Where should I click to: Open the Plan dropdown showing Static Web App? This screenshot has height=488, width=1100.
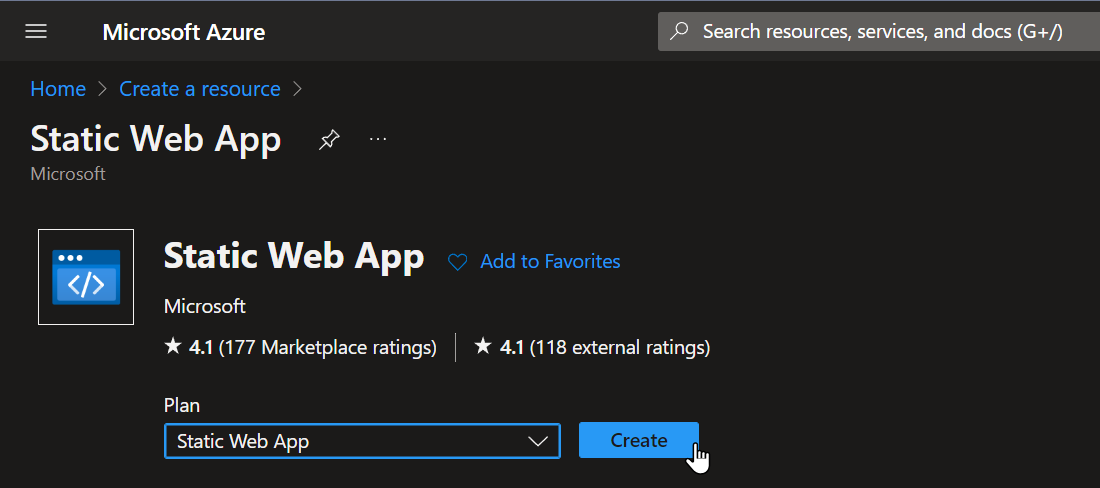[362, 441]
